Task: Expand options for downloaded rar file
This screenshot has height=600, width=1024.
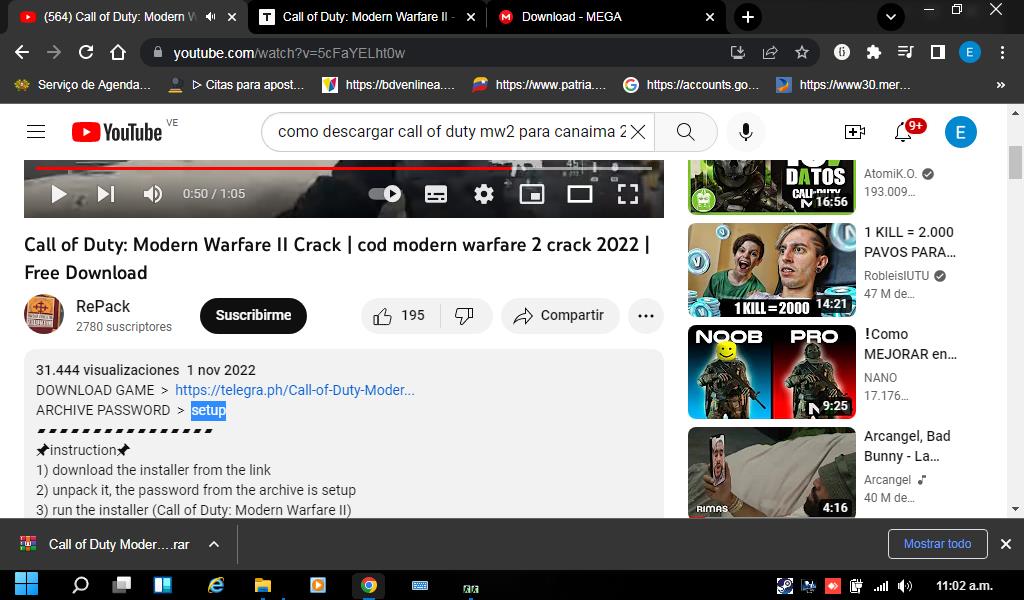Action: [x=213, y=544]
